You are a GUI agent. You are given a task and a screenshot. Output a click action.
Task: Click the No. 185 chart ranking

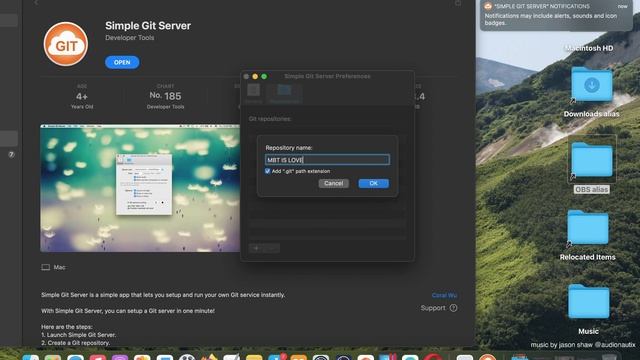165,96
